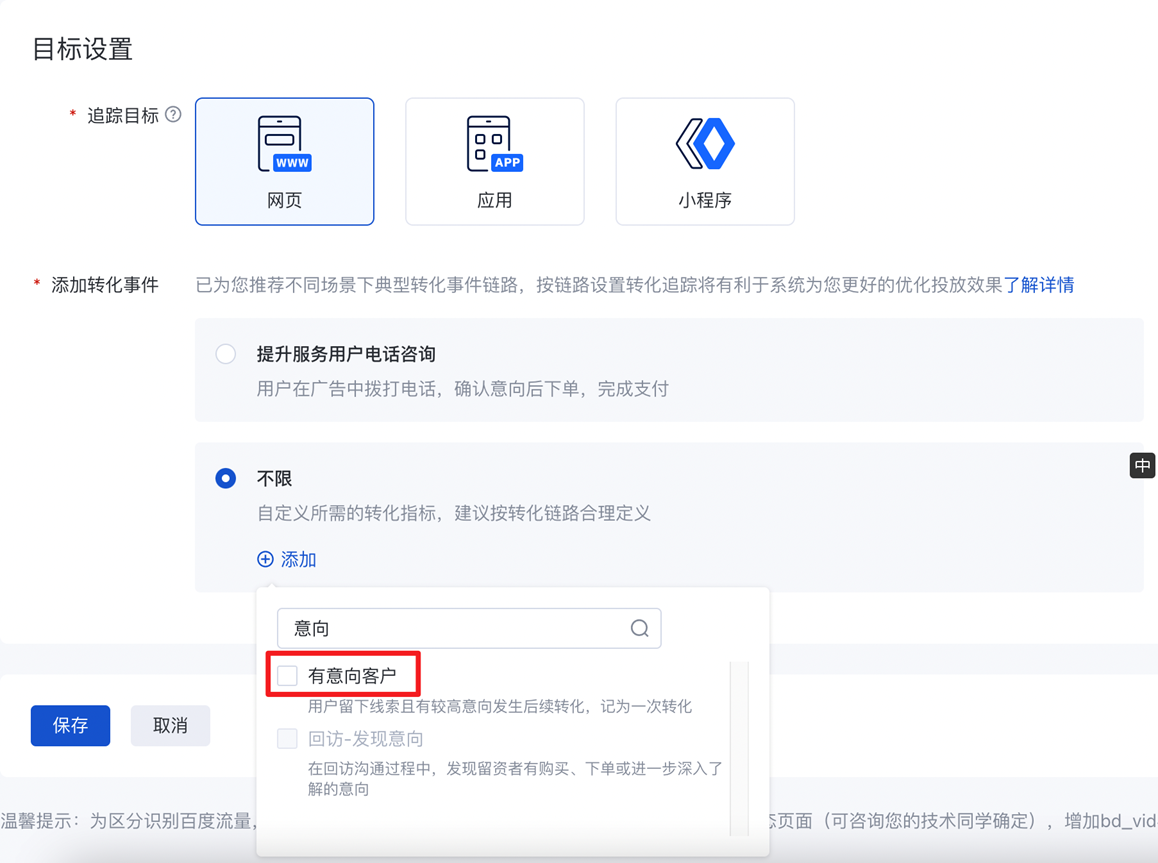Viewport: 1158px width, 863px height.
Task: Select the 提升服务用户电话咨询 radio button
Action: [226, 354]
